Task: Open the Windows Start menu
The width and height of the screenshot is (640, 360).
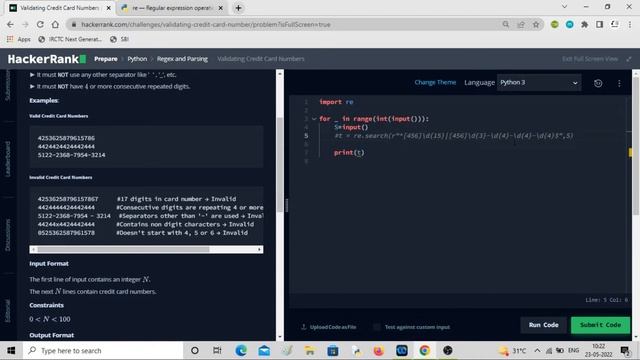Action: coord(11,351)
